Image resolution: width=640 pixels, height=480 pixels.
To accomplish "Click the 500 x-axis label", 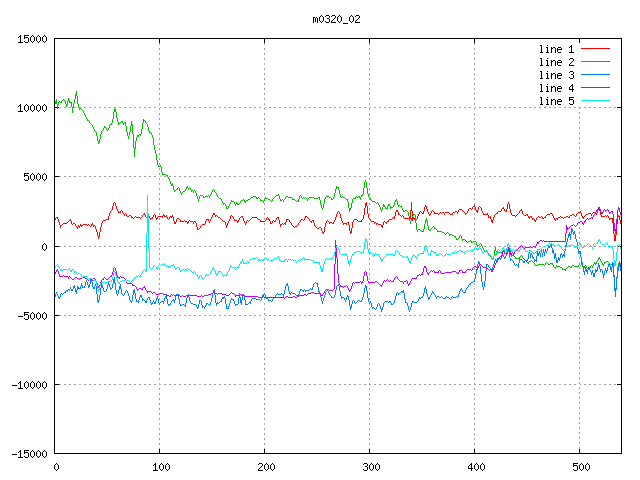I will point(581,467).
